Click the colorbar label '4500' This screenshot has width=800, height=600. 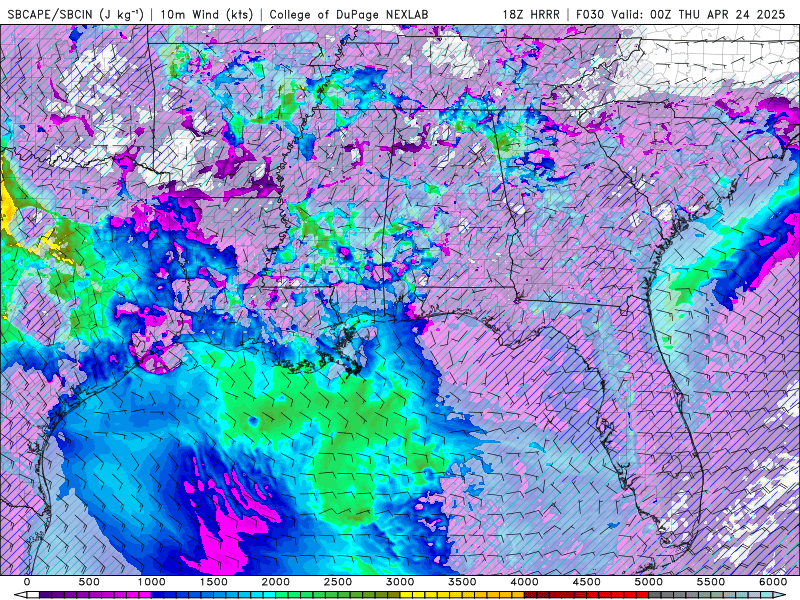pos(587,582)
